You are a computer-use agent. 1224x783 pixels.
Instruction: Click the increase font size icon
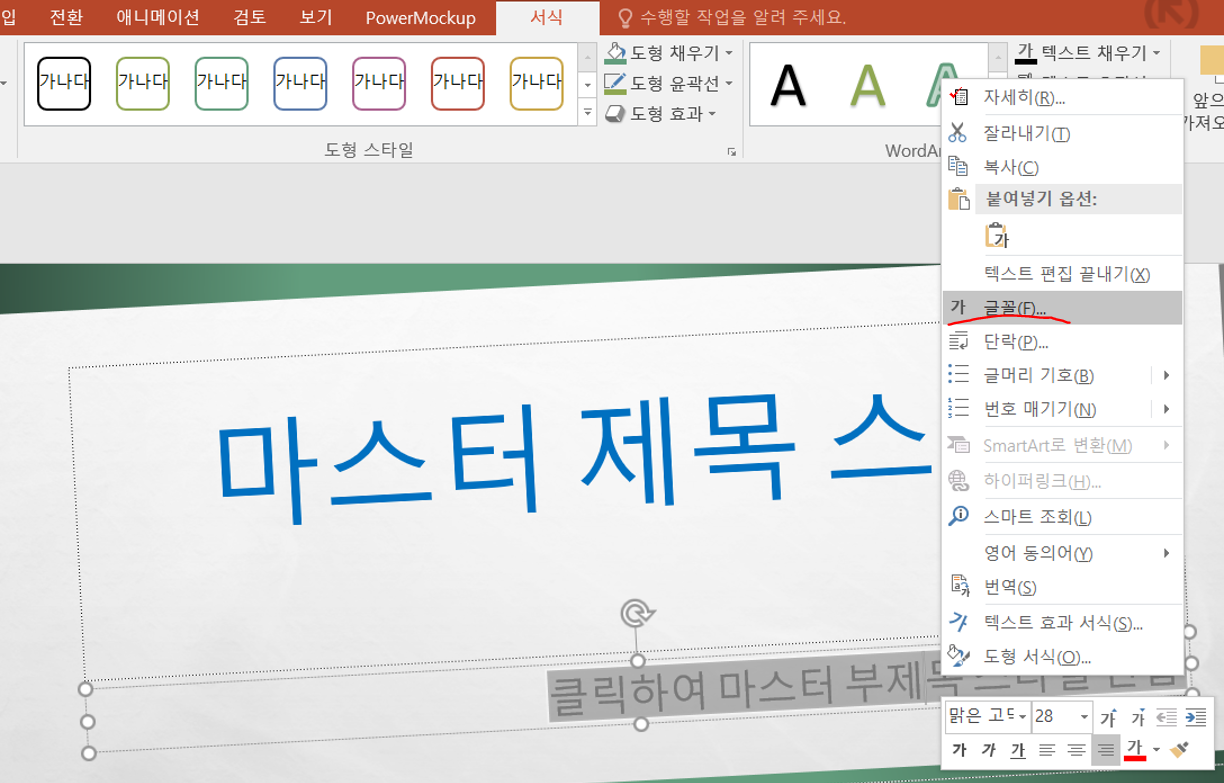point(1108,717)
